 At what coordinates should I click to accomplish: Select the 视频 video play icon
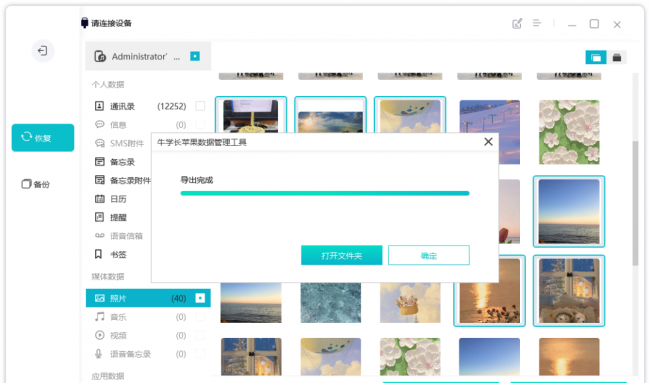(x=99, y=335)
